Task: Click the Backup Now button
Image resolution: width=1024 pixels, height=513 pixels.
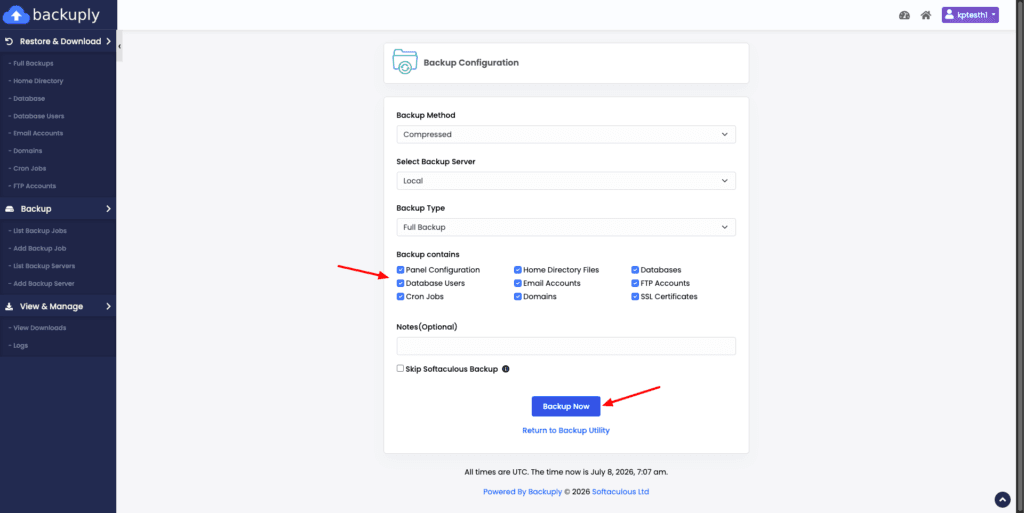Action: [566, 406]
